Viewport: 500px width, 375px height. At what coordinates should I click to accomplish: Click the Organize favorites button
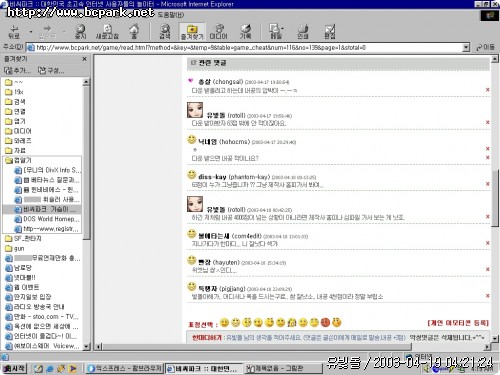[51, 70]
